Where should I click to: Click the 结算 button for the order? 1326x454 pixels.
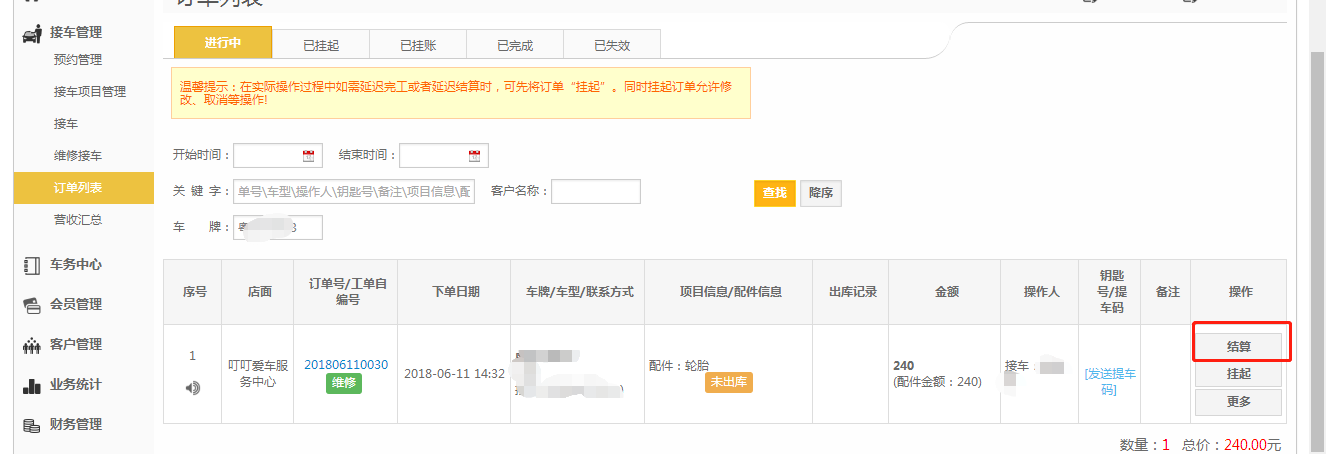[x=1238, y=346]
